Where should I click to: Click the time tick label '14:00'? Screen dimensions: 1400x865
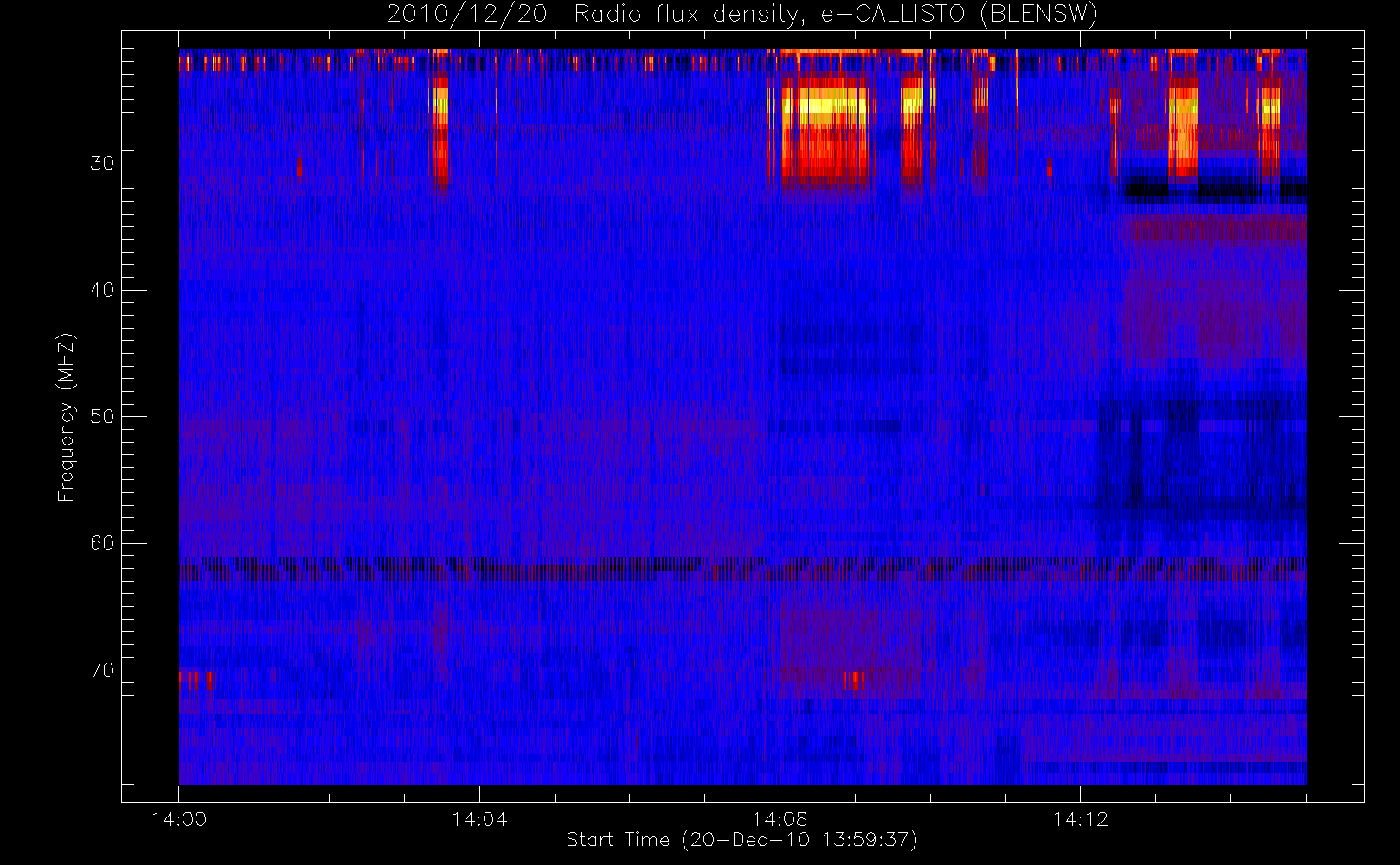pyautogui.click(x=179, y=819)
